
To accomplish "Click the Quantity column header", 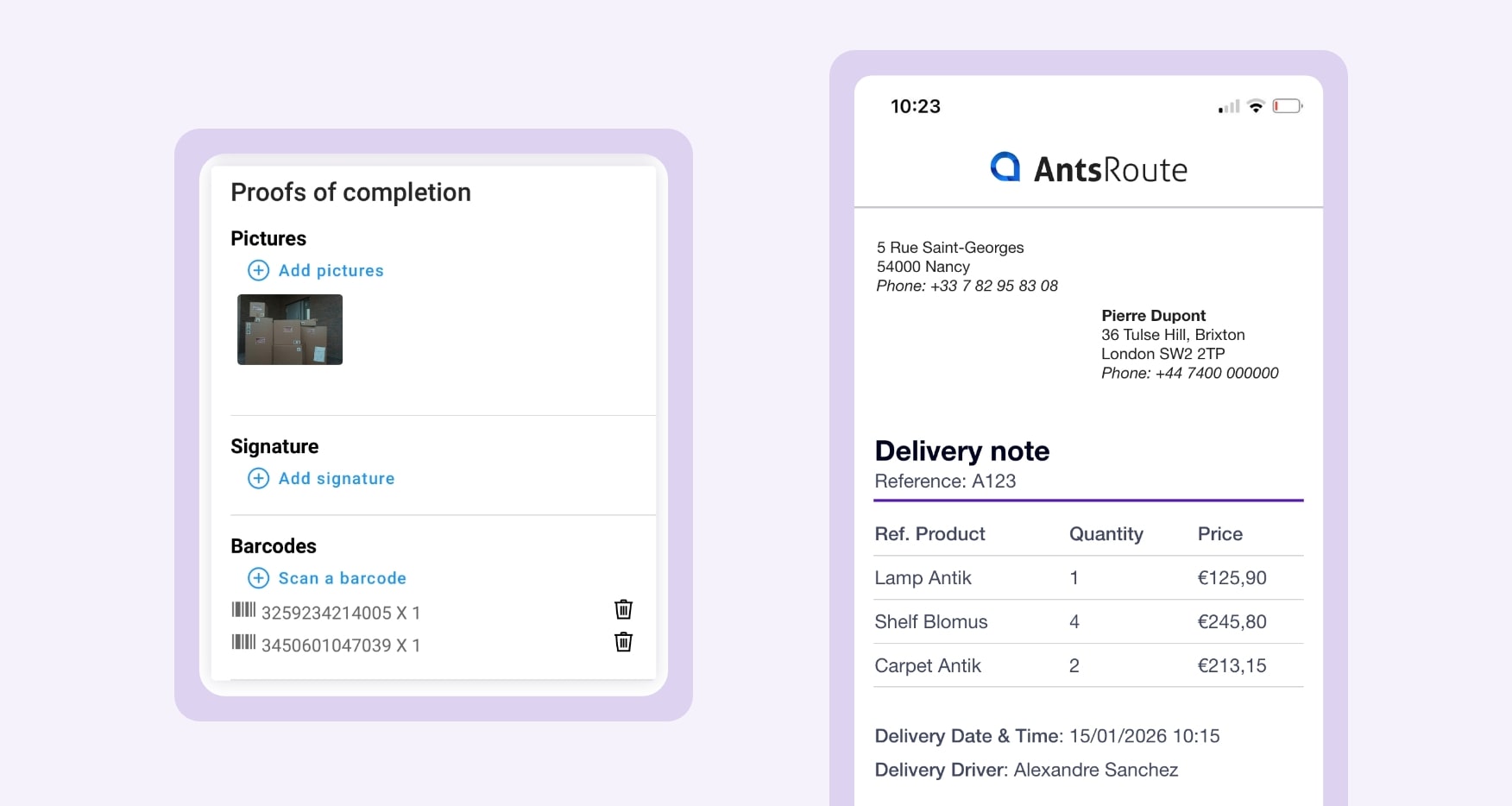I will click(1106, 534).
